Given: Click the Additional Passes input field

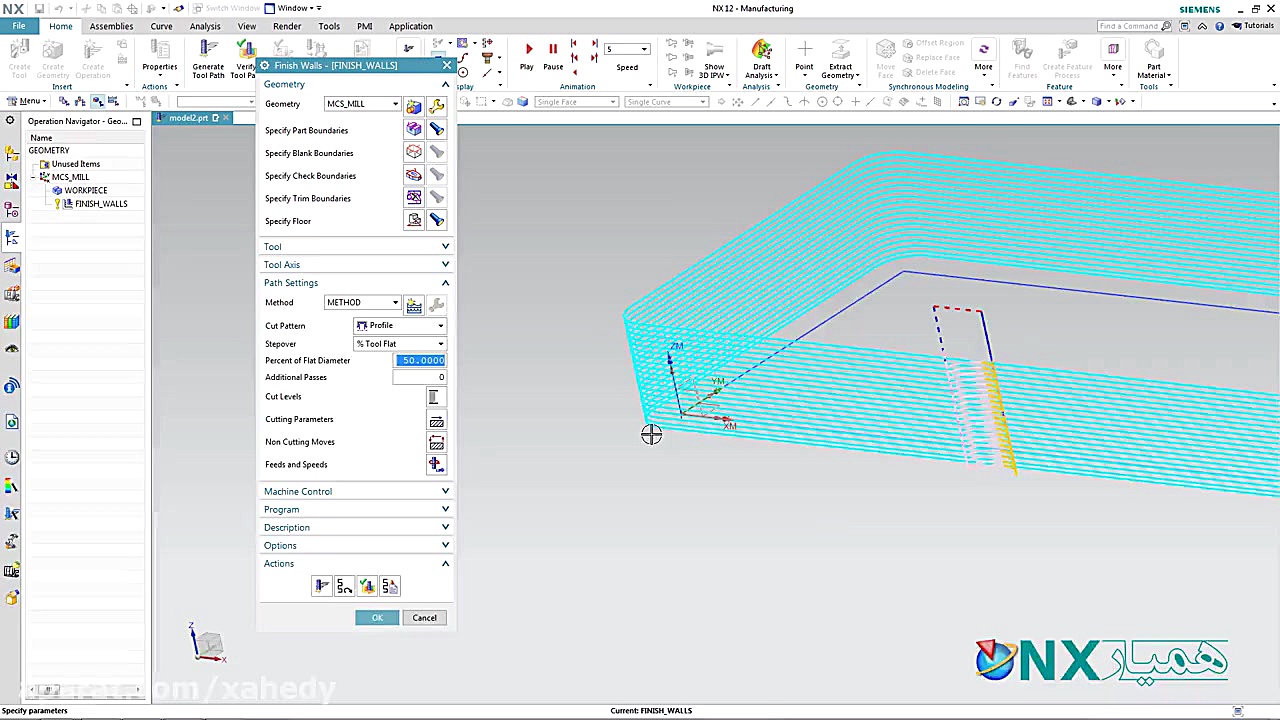Looking at the screenshot, I should (x=420, y=378).
